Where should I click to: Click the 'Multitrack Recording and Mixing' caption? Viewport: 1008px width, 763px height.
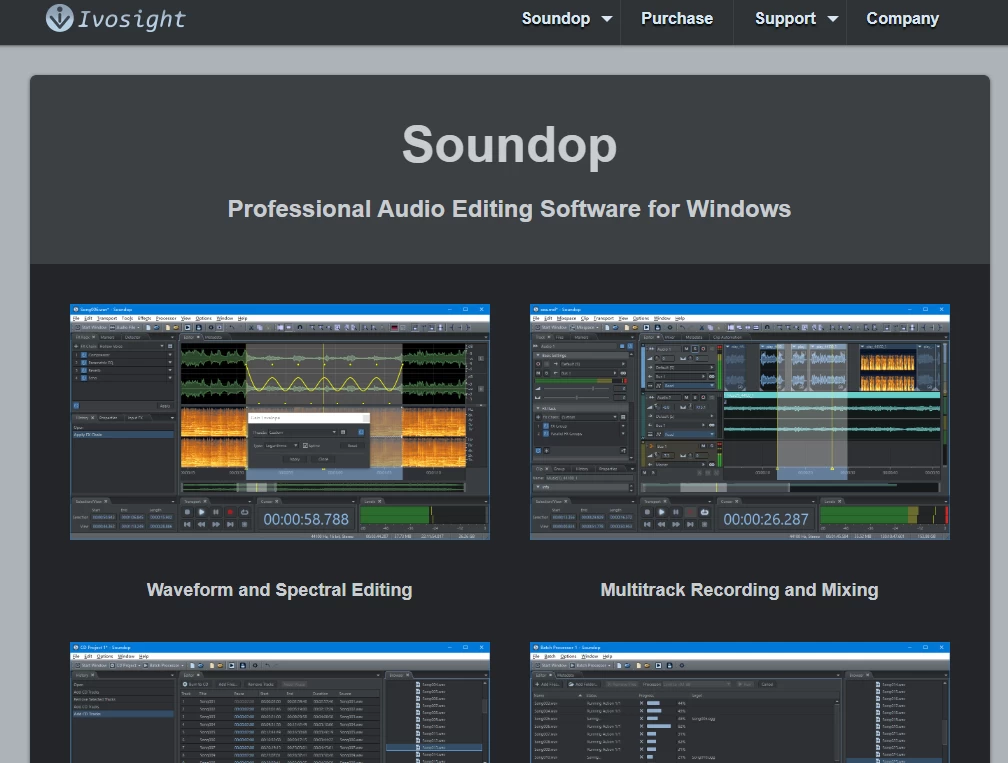pos(739,590)
